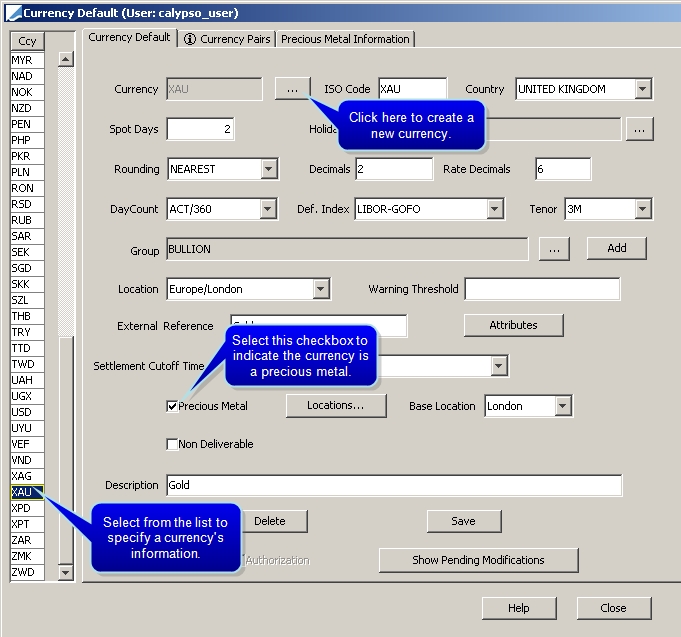Click the Spot Days input field
681x637 pixels.
point(201,129)
